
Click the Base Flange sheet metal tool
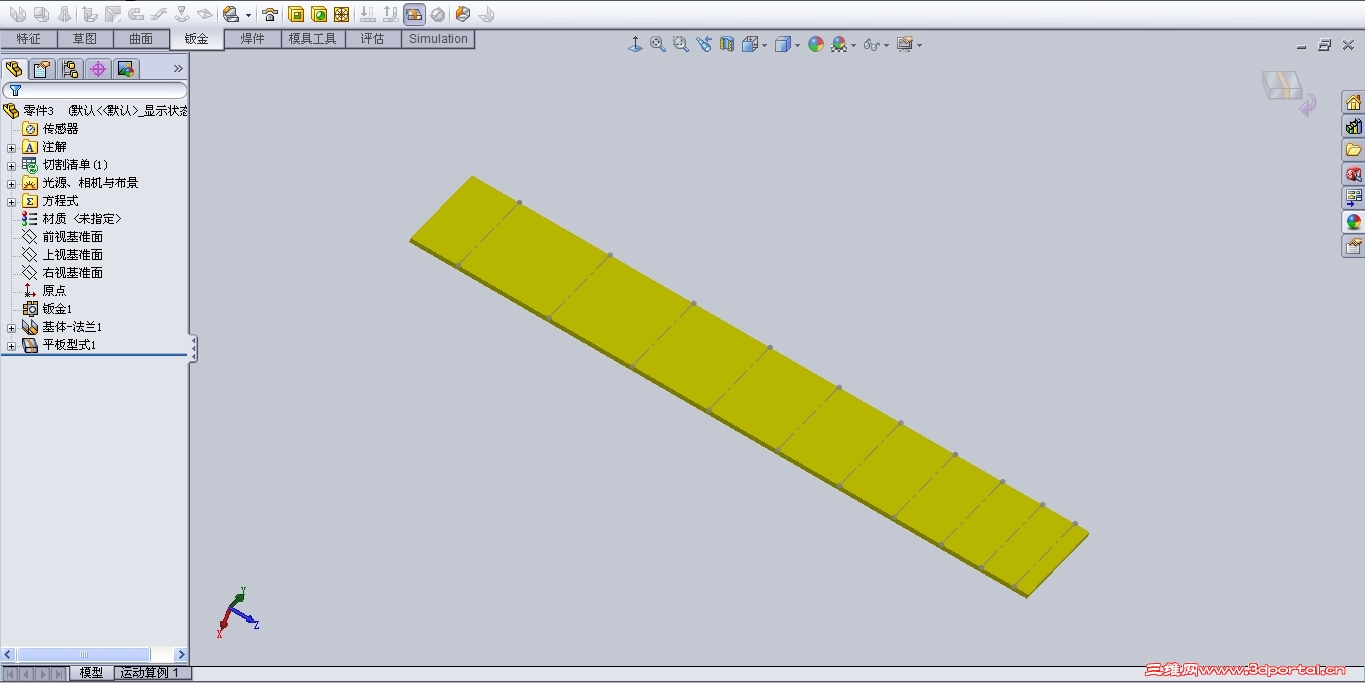[17, 14]
